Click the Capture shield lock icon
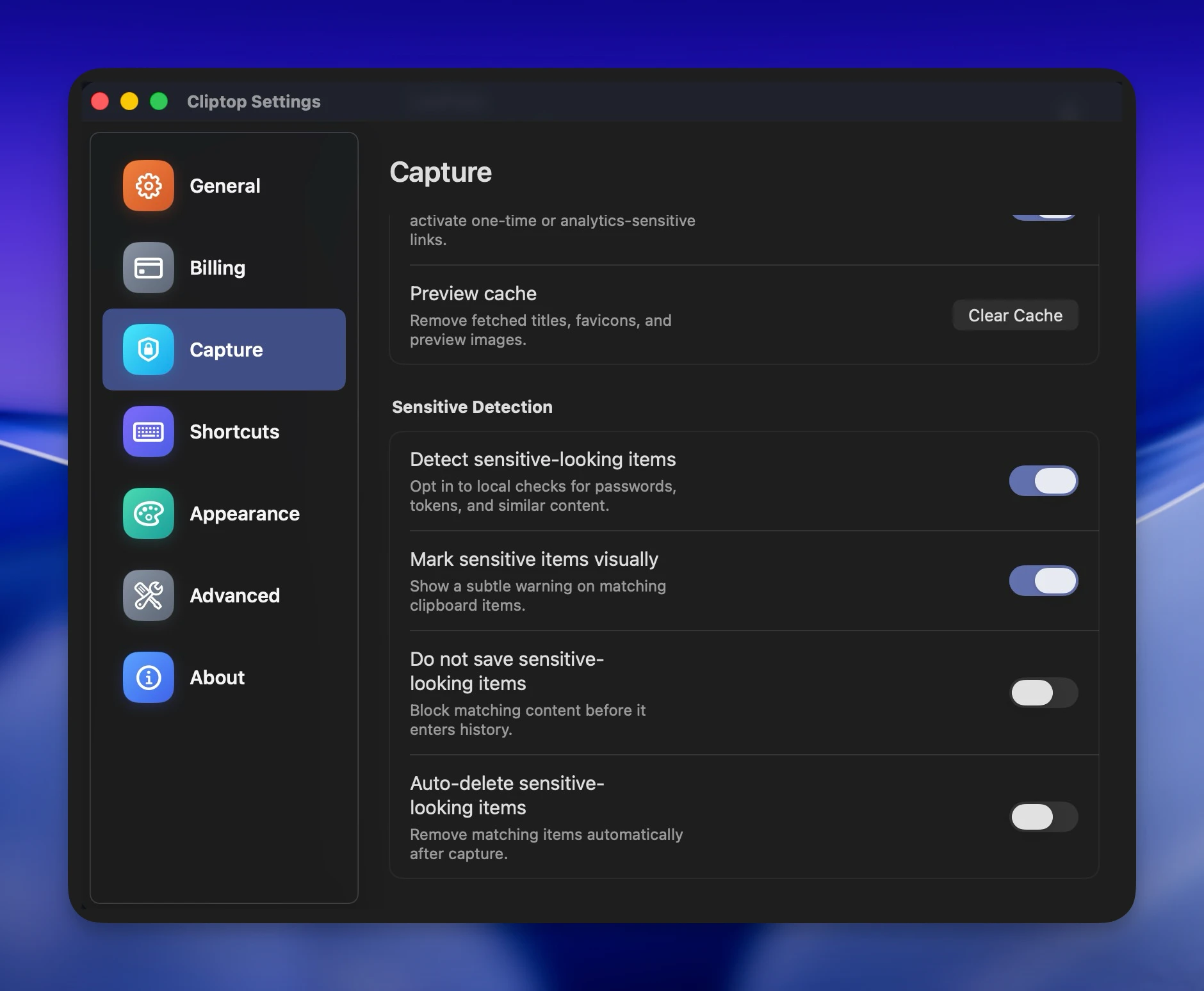Screen dimensions: 1204x991 coord(149,350)
